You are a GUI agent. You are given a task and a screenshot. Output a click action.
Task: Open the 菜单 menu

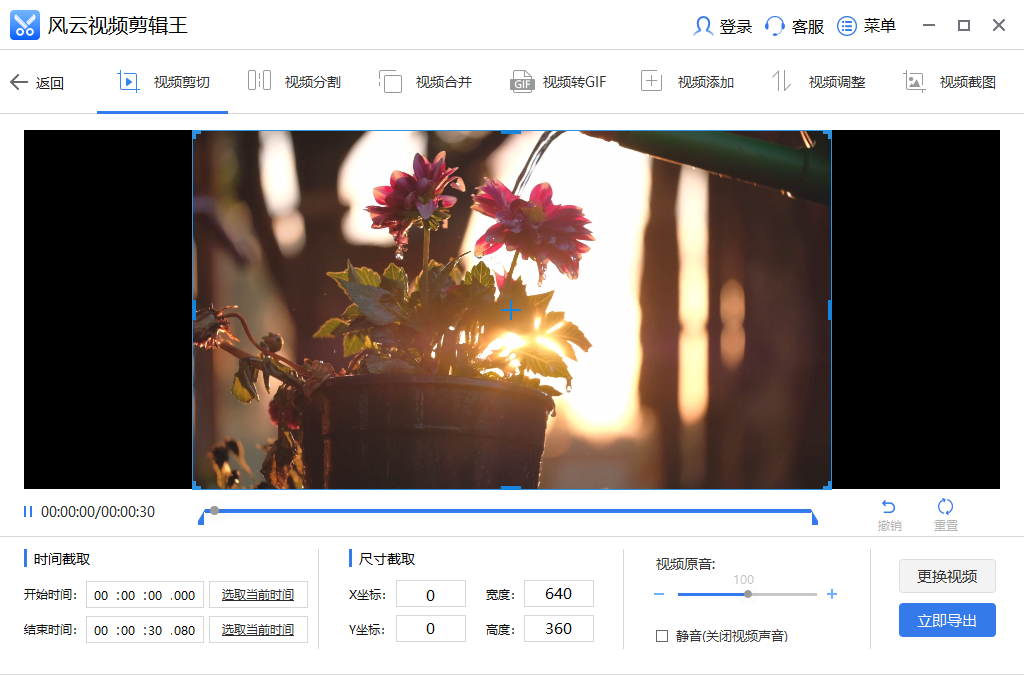point(866,26)
